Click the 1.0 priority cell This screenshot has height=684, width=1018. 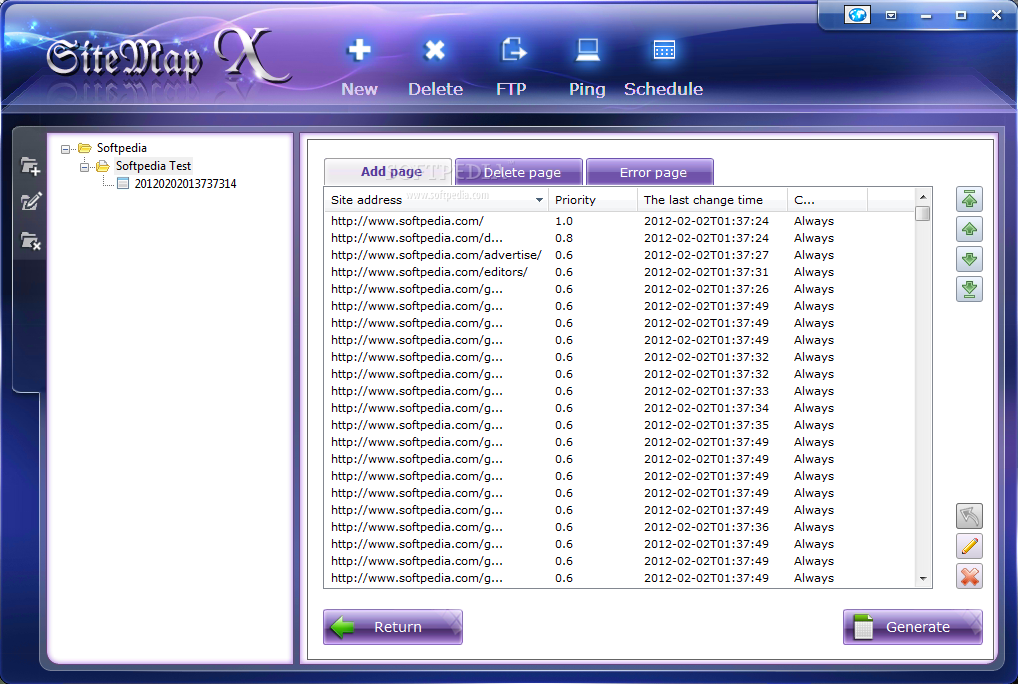point(564,221)
